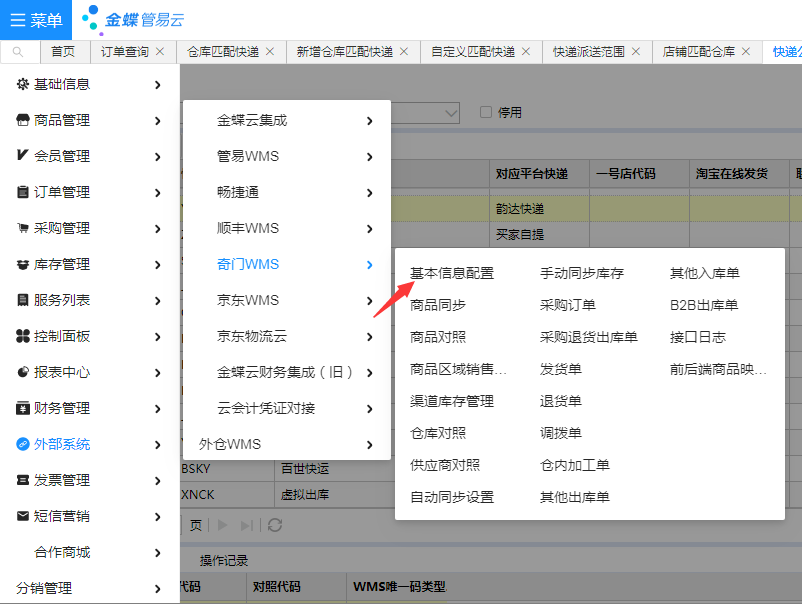The image size is (802, 604).
Task: Close the 仓库匹配快递 tab
Action: (x=270, y=52)
